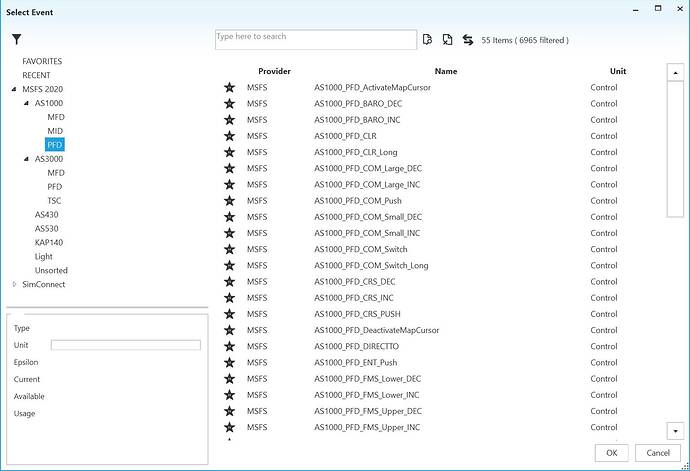This screenshot has height=471, width=690.
Task: Toggle favorite star for AS1000_PFD_CLR
Action: tap(229, 136)
